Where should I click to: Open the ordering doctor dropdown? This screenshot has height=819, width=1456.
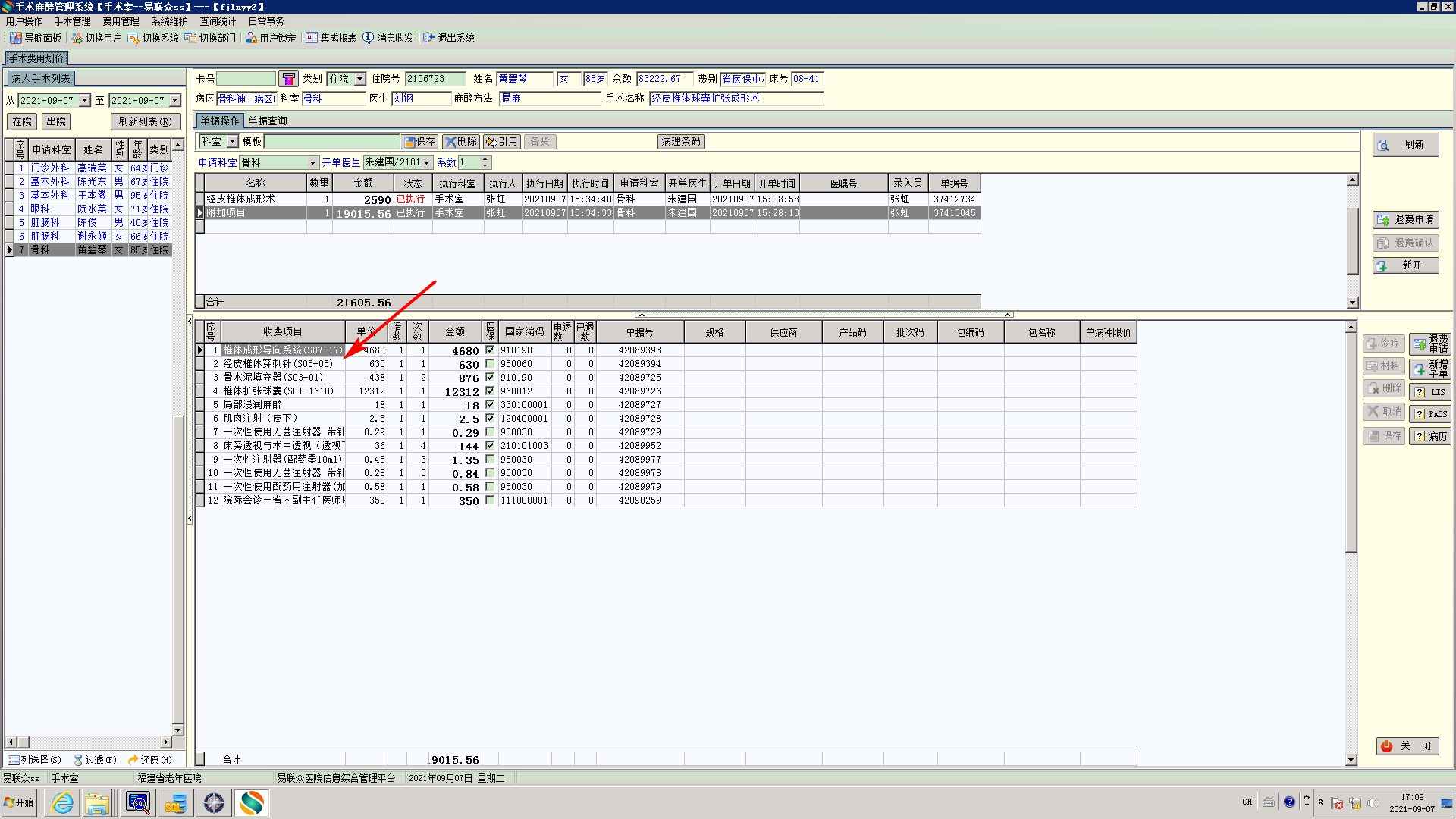[x=428, y=163]
